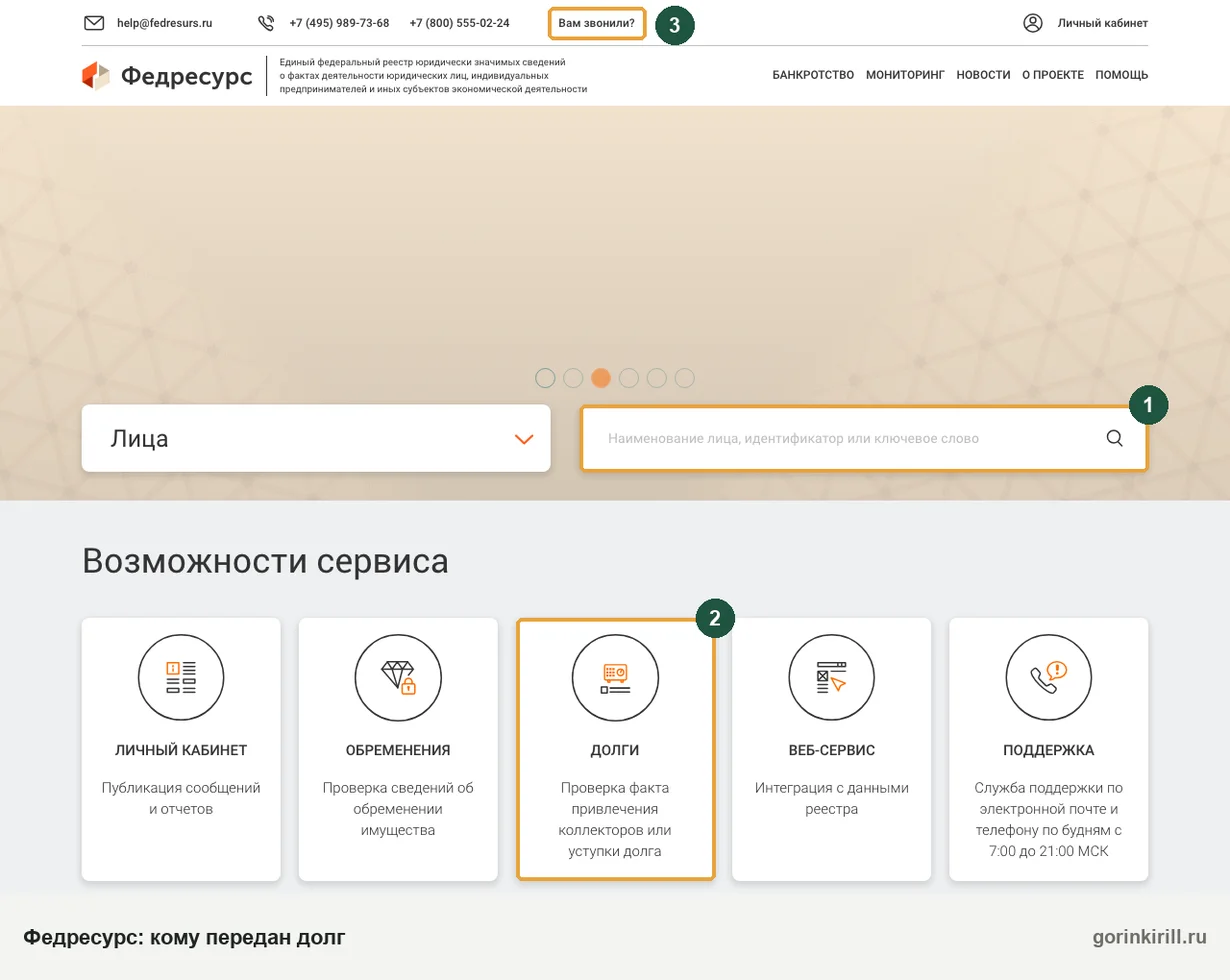
Task: Select the fourth carousel slide dot
Action: pyautogui.click(x=629, y=378)
